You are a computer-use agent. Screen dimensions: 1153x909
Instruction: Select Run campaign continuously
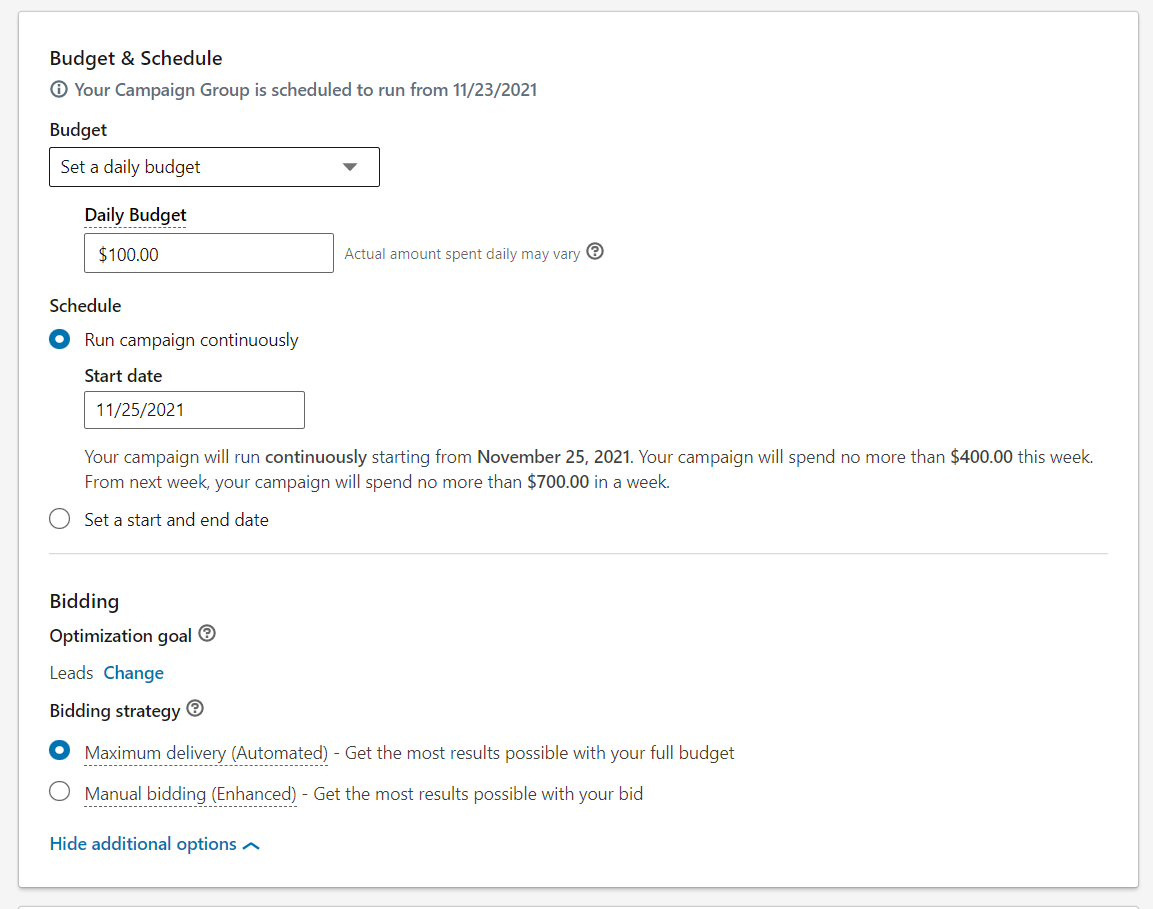click(59, 339)
